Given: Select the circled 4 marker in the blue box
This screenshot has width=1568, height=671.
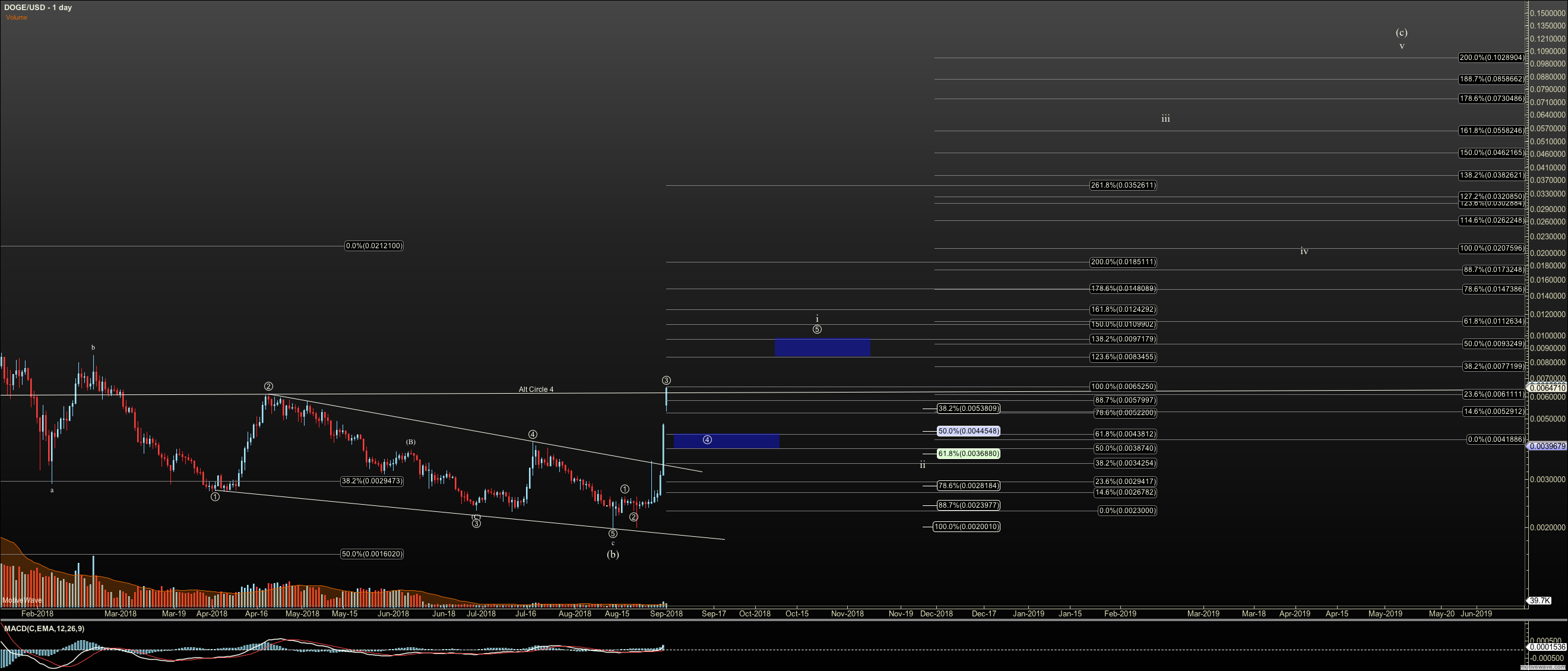Looking at the screenshot, I should 707,439.
